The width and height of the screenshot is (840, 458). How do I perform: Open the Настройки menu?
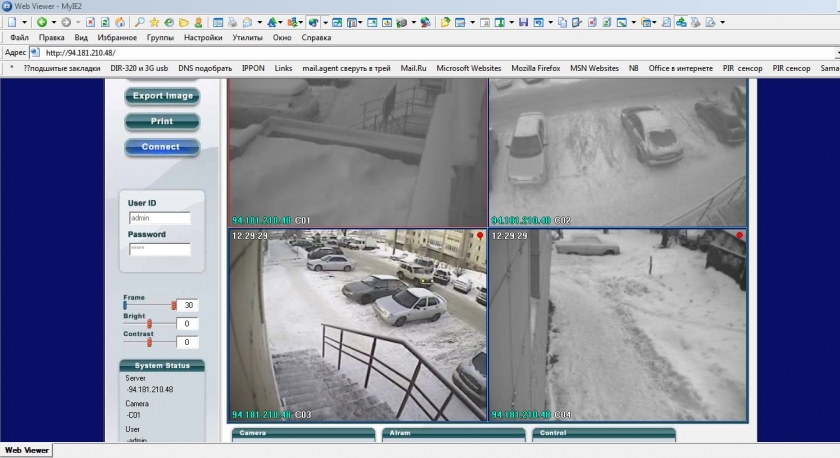click(203, 37)
